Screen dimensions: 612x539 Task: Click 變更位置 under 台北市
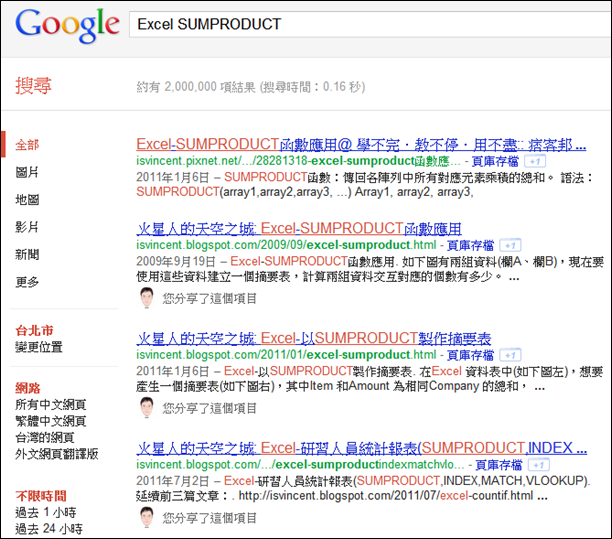39,347
